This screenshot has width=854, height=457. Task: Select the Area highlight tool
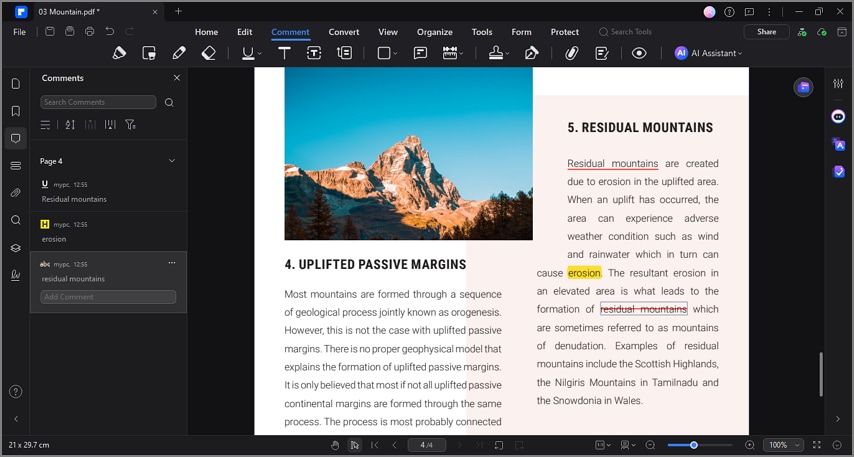(x=149, y=53)
